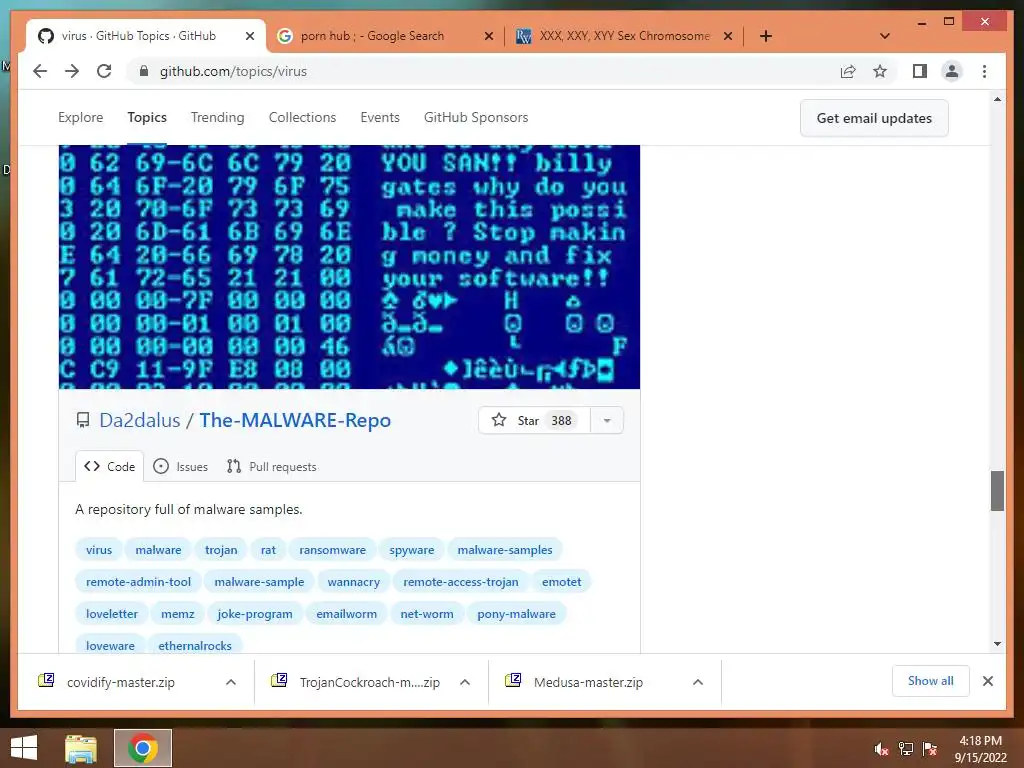This screenshot has width=1024, height=768.
Task: Open the Trending nav item
Action: tap(217, 118)
